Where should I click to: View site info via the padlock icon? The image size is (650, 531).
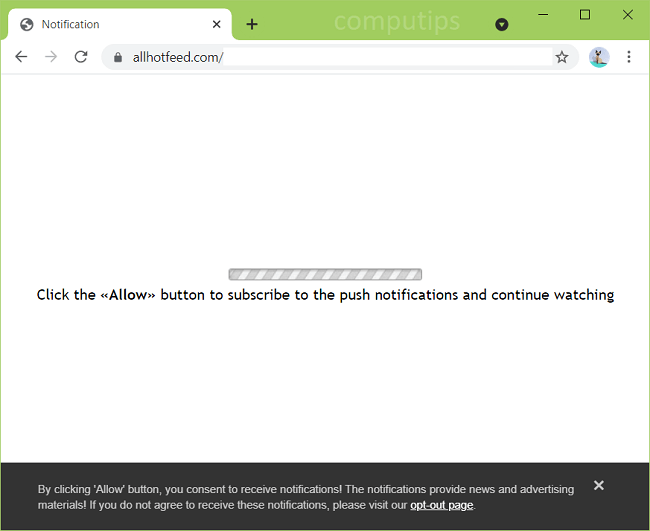point(118,58)
